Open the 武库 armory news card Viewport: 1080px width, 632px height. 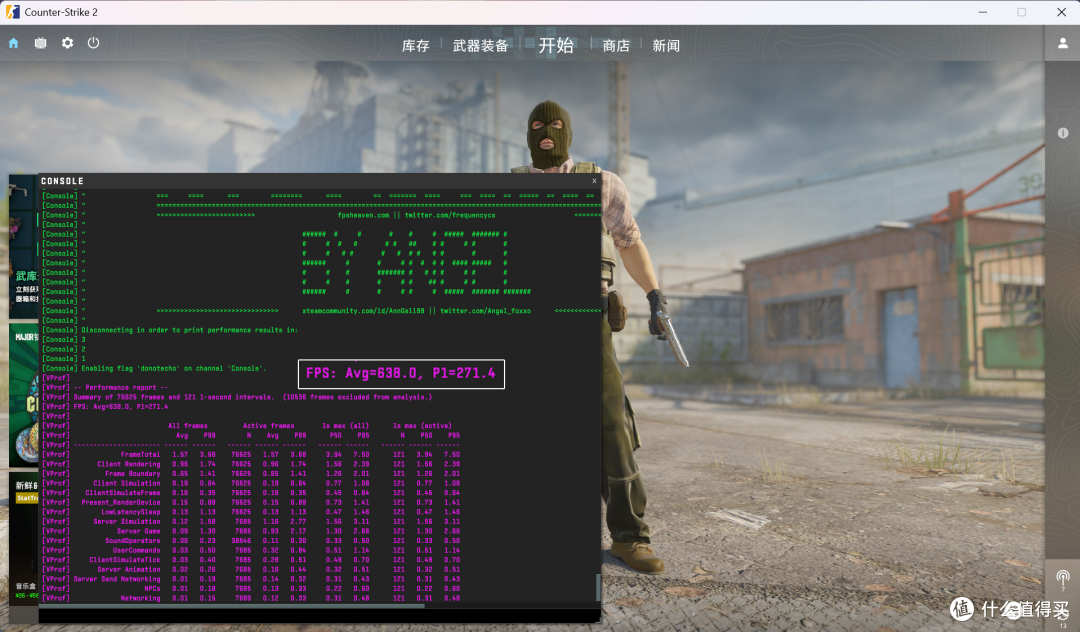tap(24, 246)
